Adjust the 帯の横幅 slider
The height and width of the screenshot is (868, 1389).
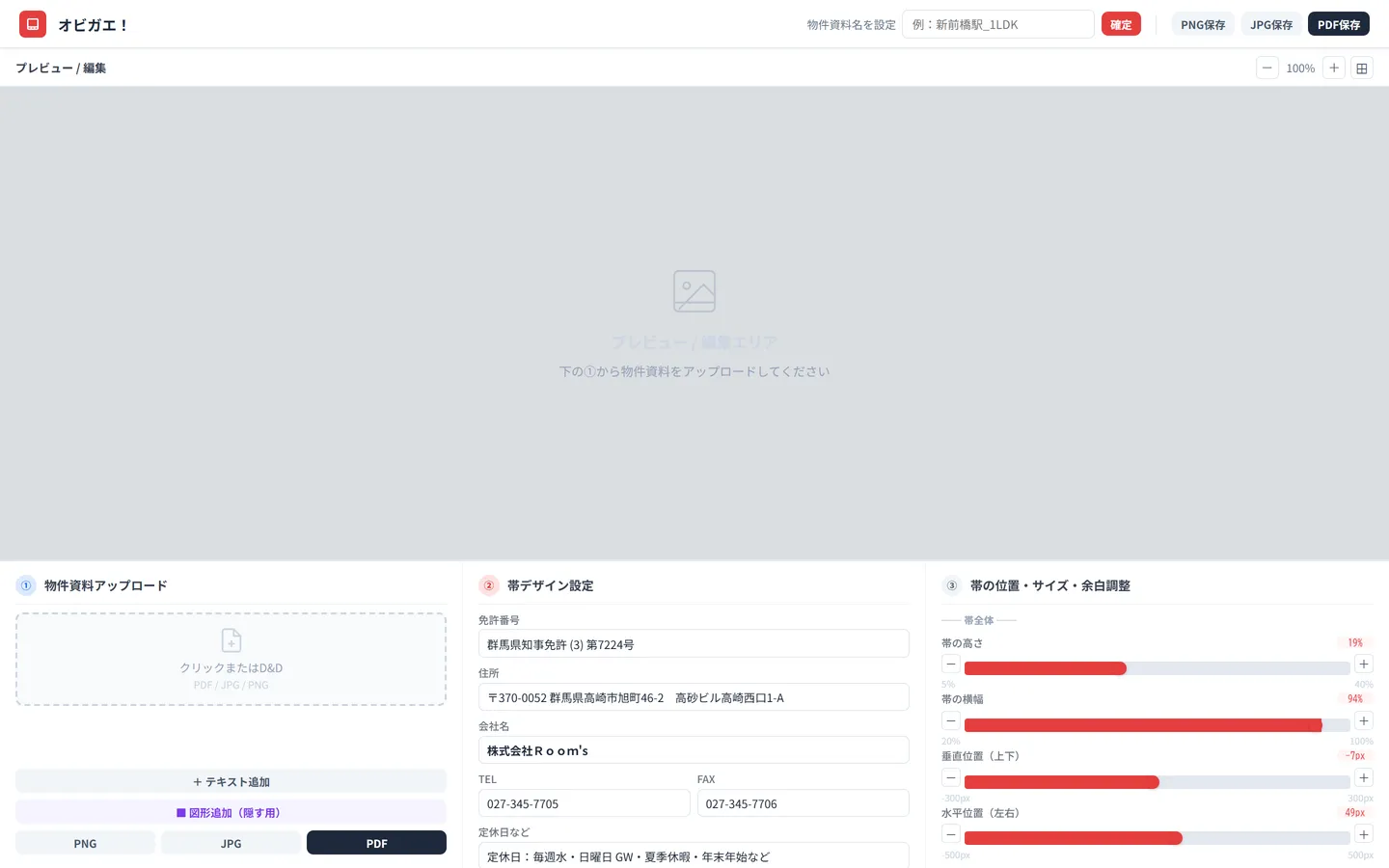pyautogui.click(x=1157, y=725)
